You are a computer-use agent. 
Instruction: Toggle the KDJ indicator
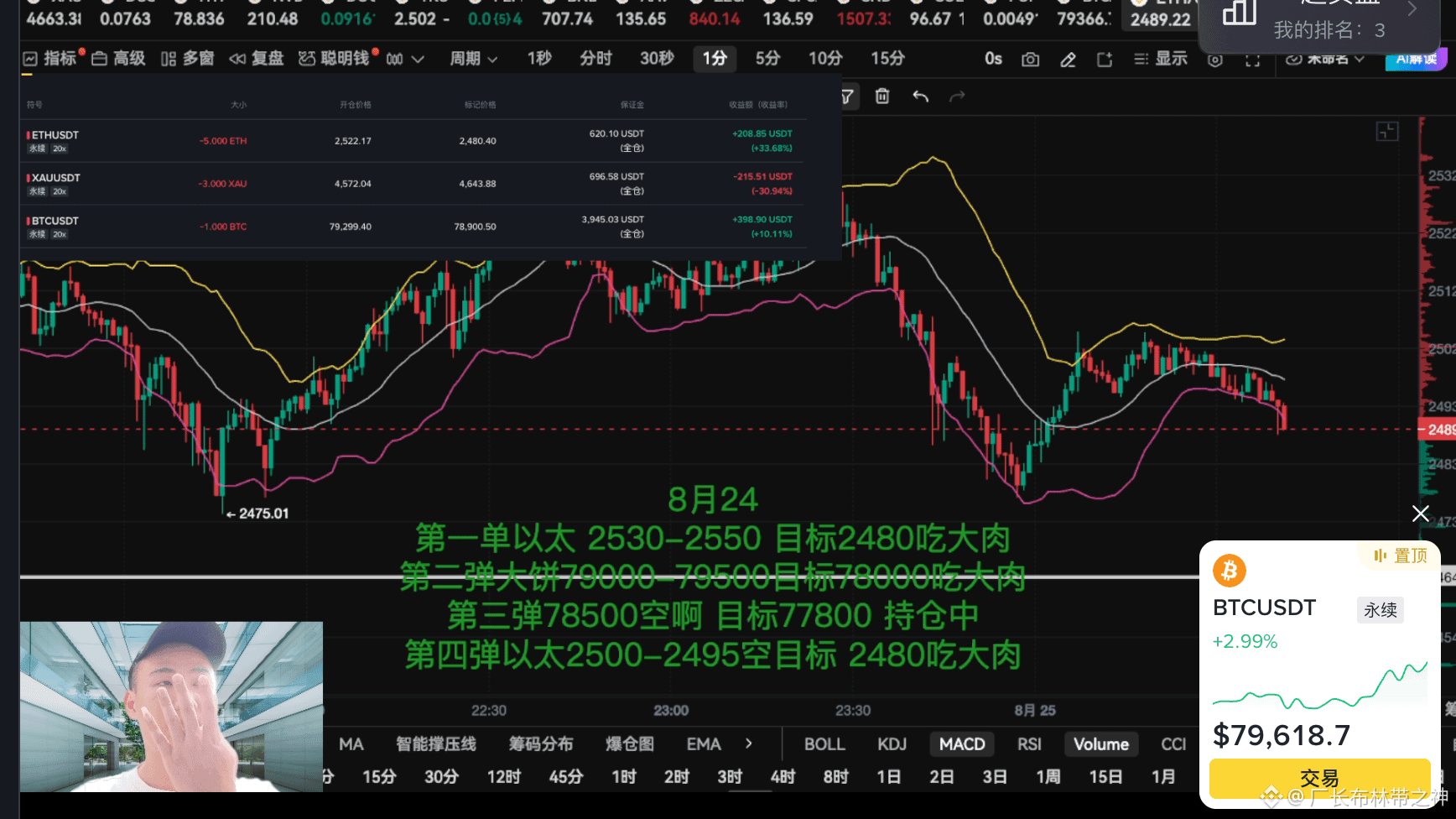[892, 744]
